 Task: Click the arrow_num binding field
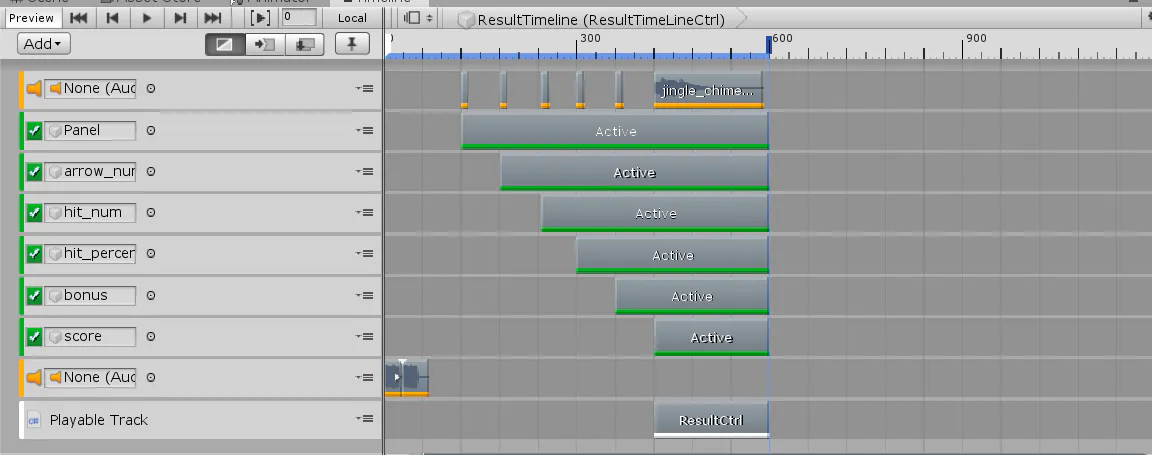coord(91,171)
